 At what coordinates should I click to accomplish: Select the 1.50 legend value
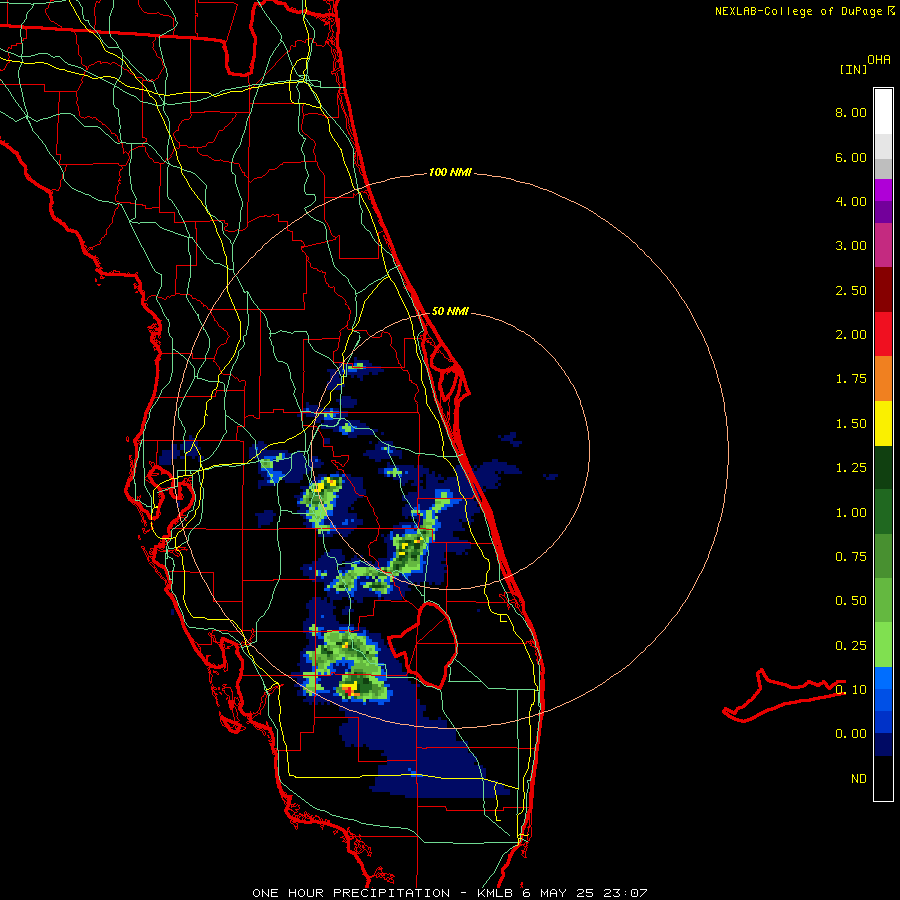[851, 424]
